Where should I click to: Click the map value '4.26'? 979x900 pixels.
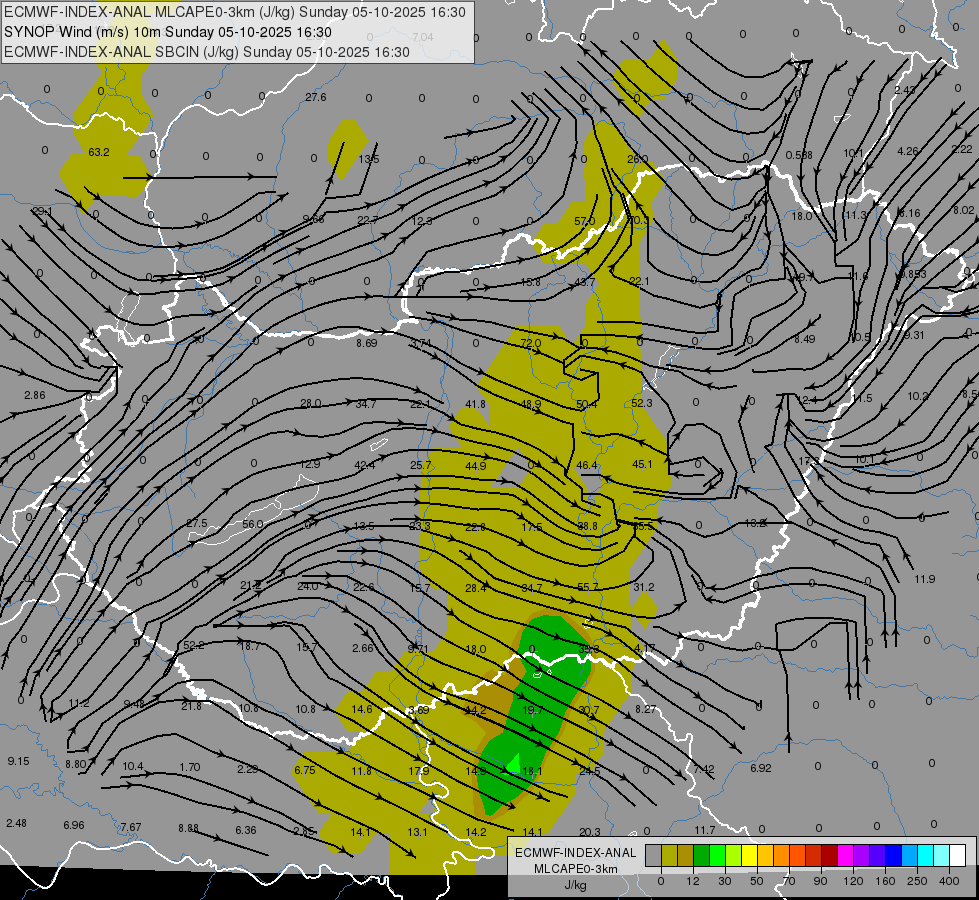[x=907, y=151]
